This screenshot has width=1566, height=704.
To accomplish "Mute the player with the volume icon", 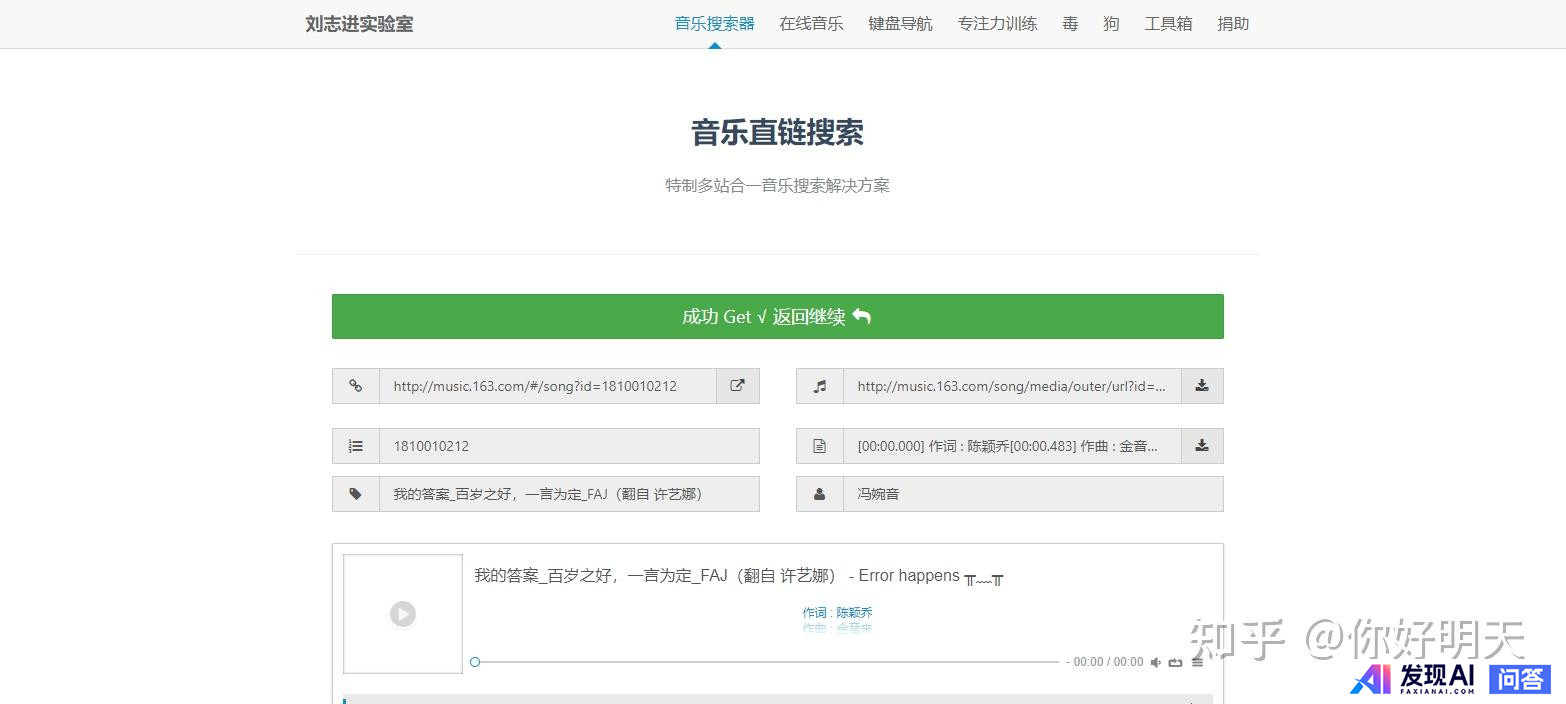I will coord(1156,662).
